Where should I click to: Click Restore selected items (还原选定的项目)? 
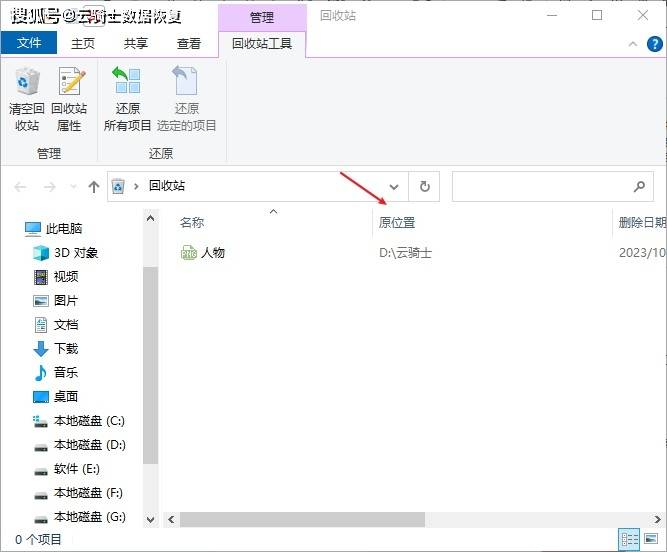point(186,100)
